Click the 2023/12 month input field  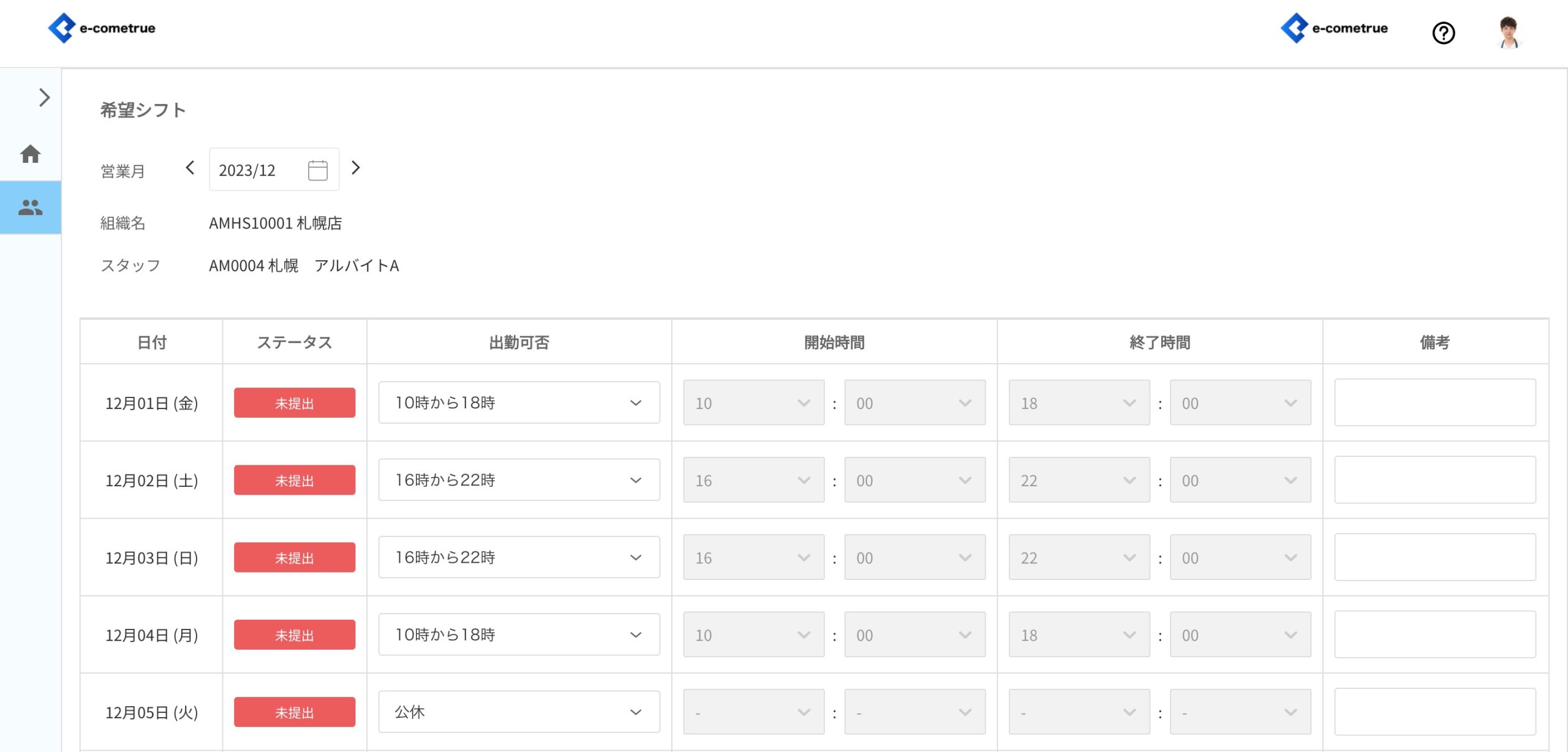(257, 170)
